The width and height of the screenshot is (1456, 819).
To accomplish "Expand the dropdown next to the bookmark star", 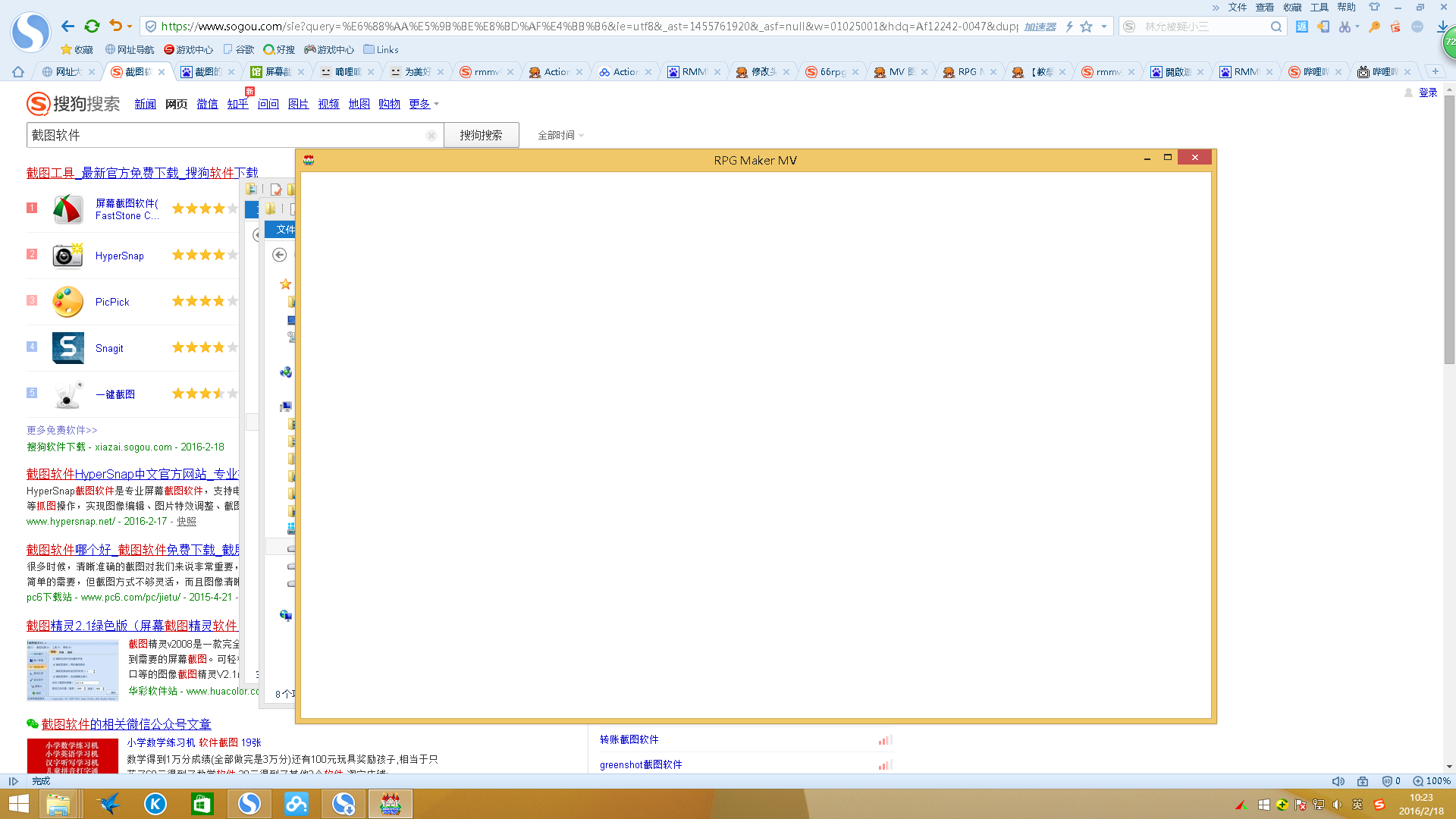I will click(1104, 27).
